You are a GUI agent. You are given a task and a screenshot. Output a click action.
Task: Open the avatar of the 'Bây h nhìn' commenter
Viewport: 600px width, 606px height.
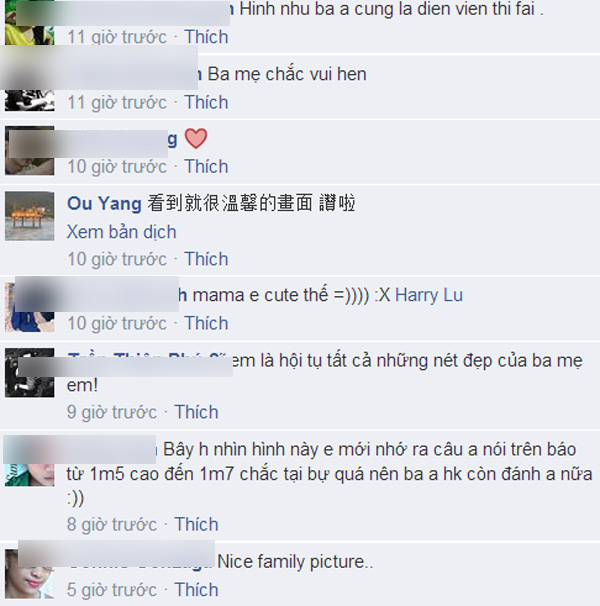29,462
